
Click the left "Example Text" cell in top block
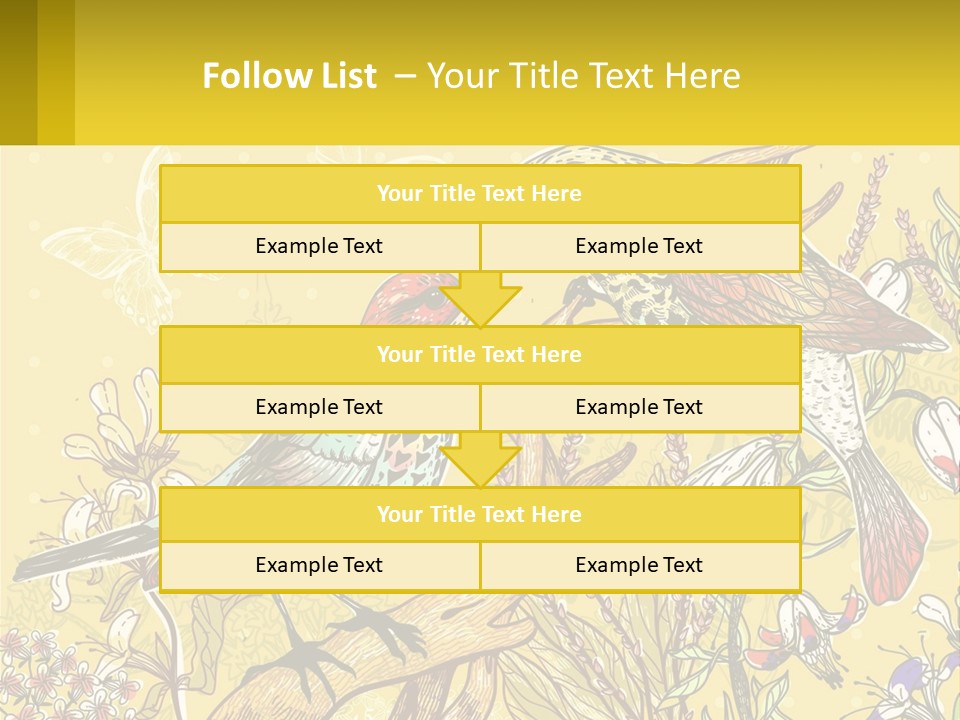click(319, 246)
